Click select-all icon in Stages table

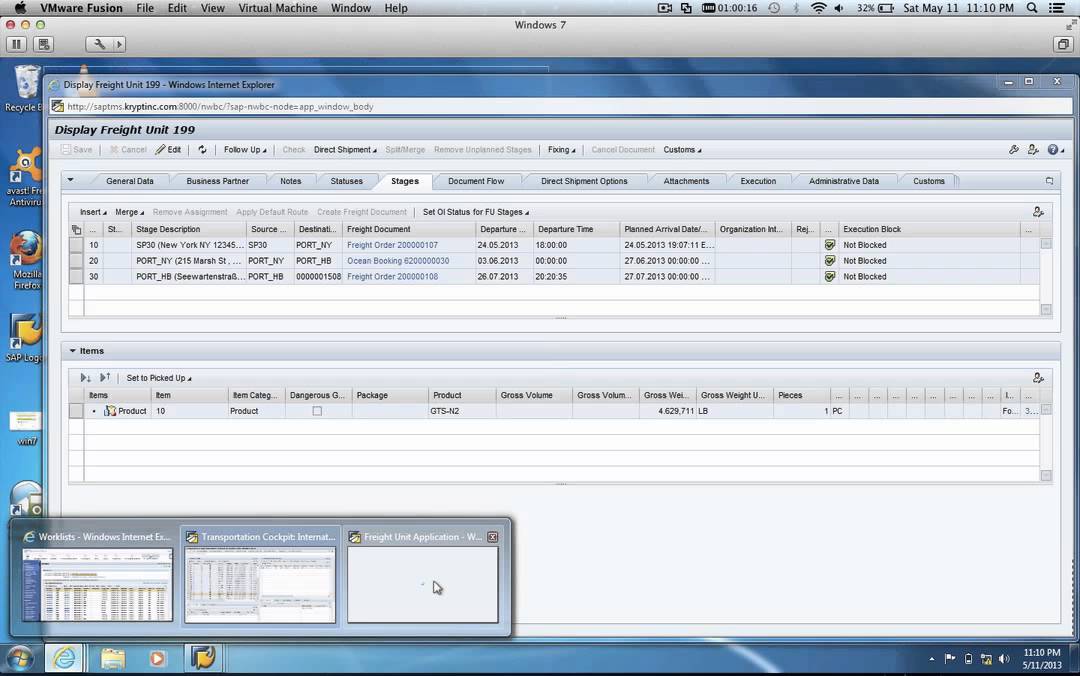pos(76,229)
